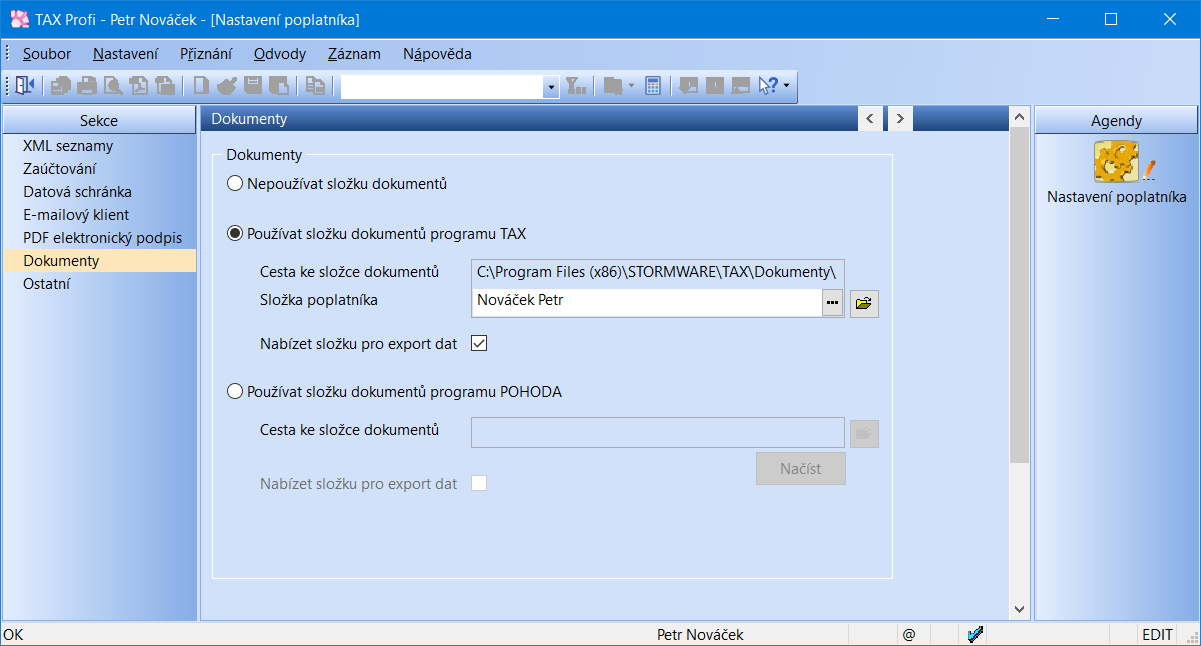1201x646 pixels.
Task: Click the printer icon in the toolbar
Action: click(88, 86)
